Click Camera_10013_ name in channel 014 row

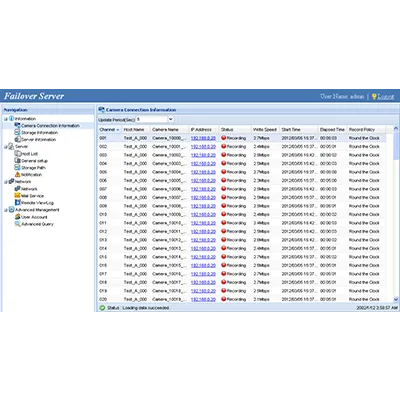(x=168, y=248)
